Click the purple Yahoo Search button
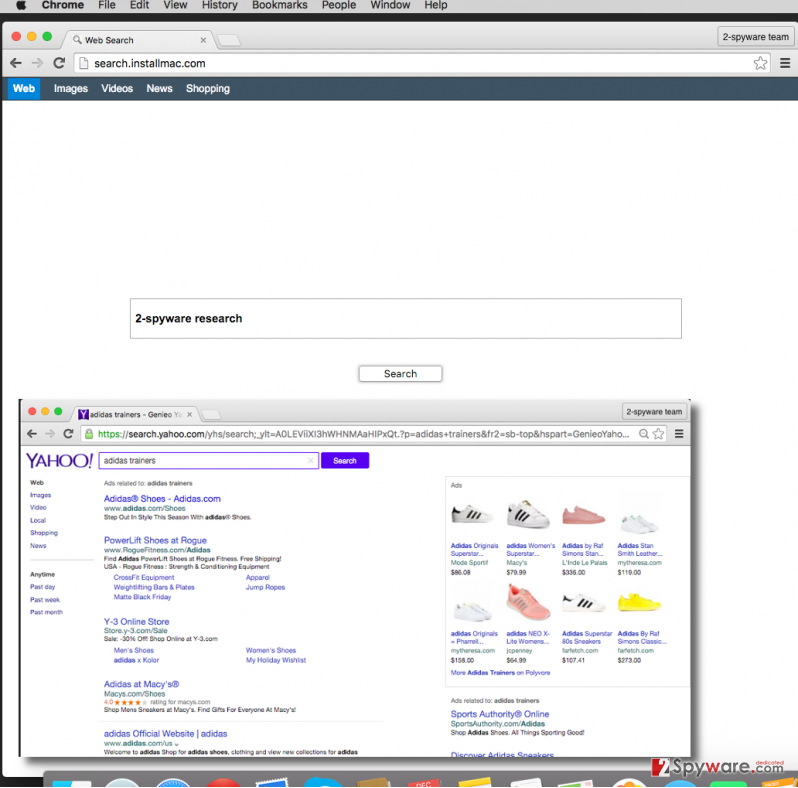The width and height of the screenshot is (798, 788). (345, 461)
